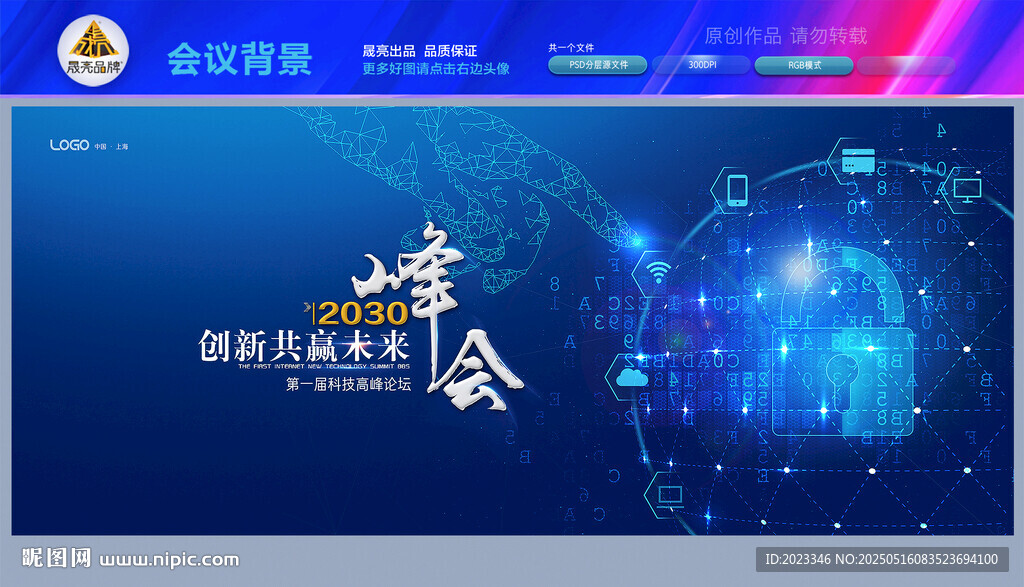Image resolution: width=1024 pixels, height=587 pixels.
Task: Click the credit card hexagon icon
Action: pyautogui.click(x=857, y=161)
